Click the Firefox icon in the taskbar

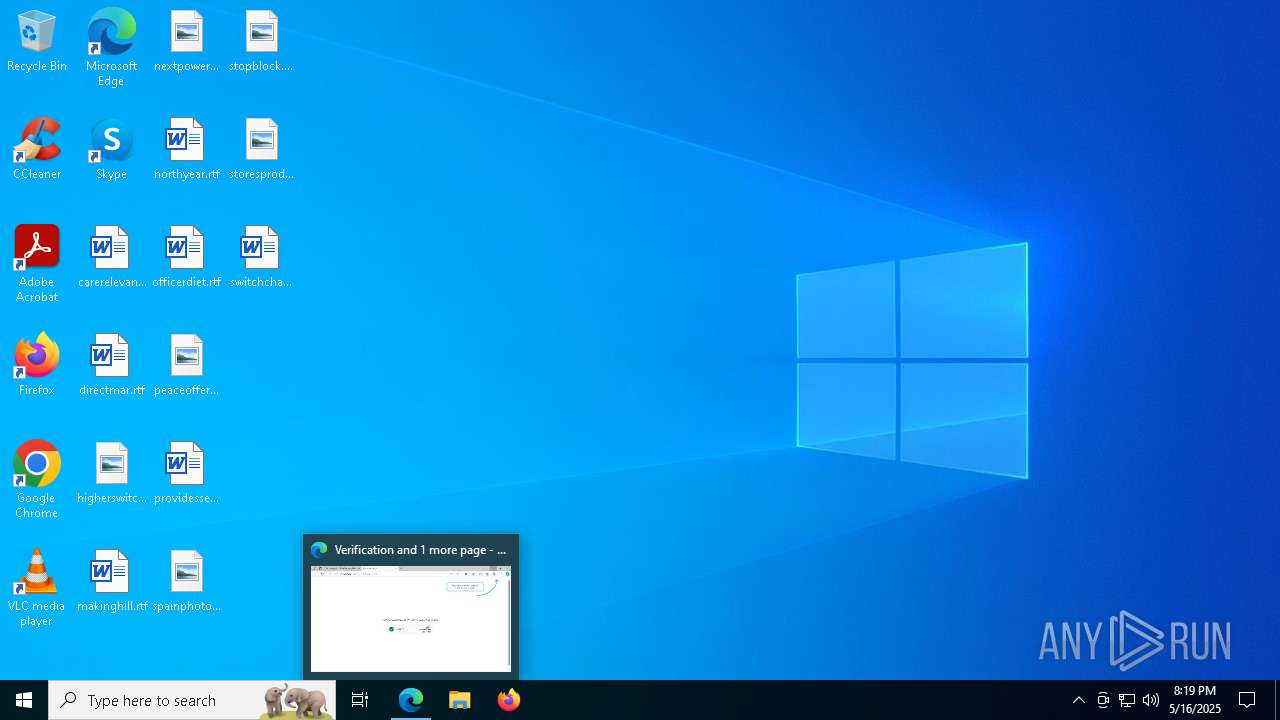coord(509,700)
